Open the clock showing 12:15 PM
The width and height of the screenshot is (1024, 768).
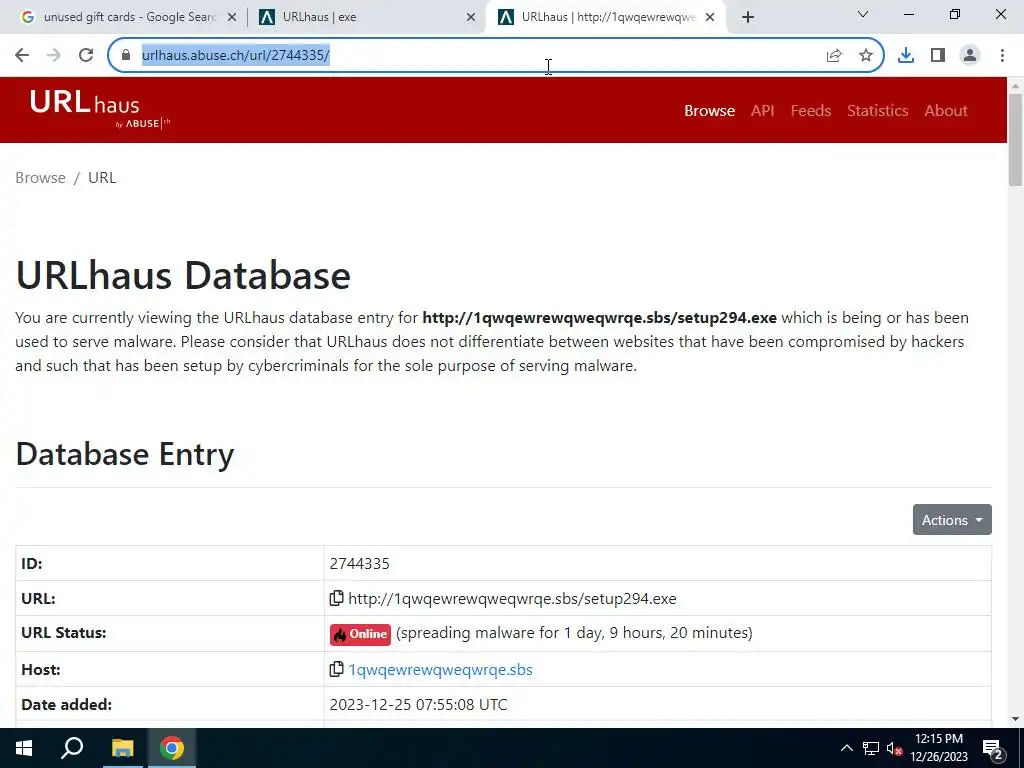(x=939, y=748)
